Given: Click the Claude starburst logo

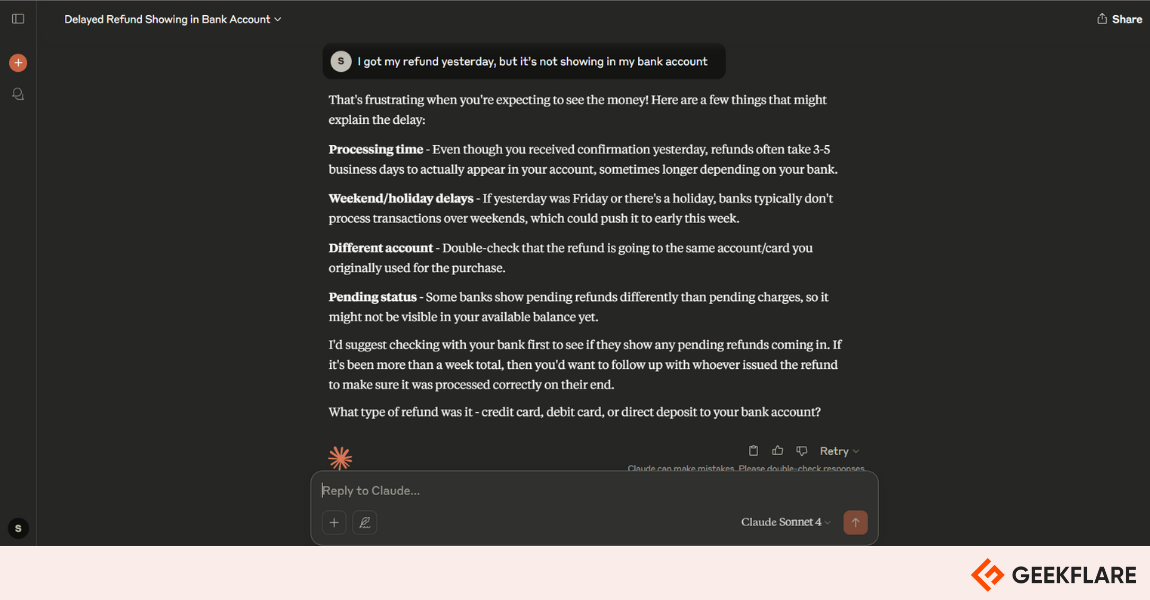Looking at the screenshot, I should coord(340,458).
